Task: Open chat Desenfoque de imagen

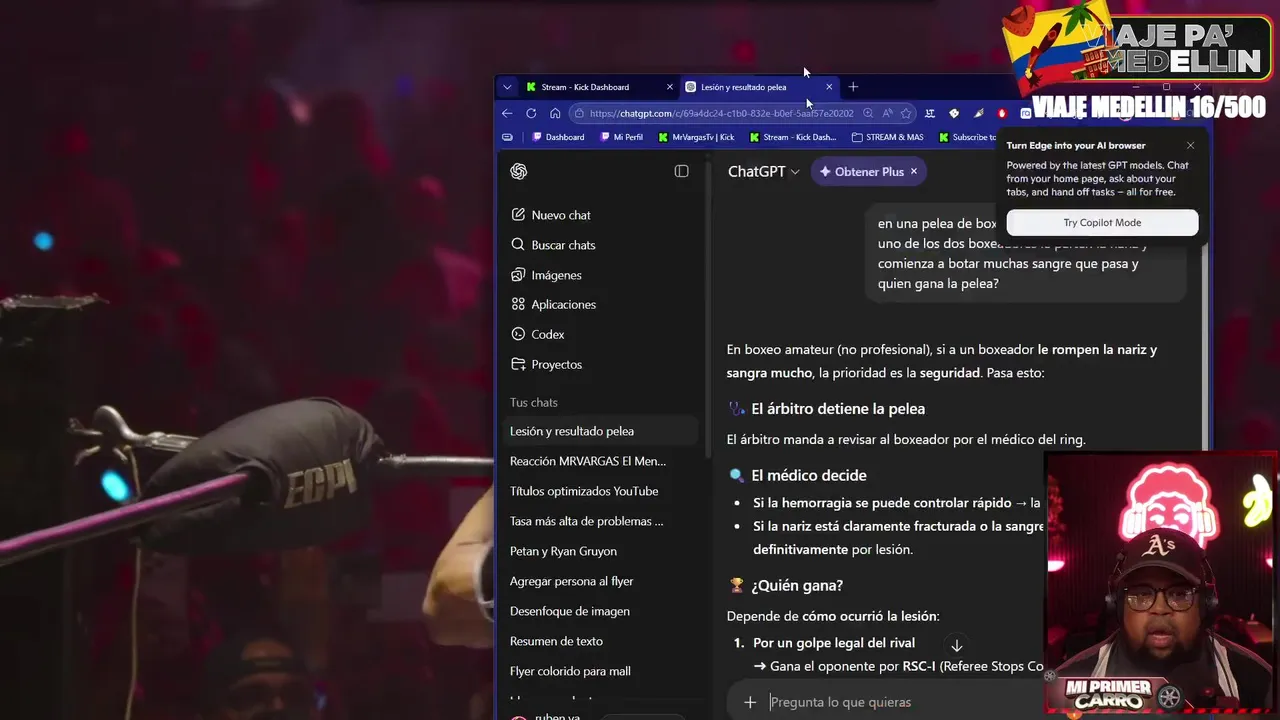Action: [x=600, y=611]
